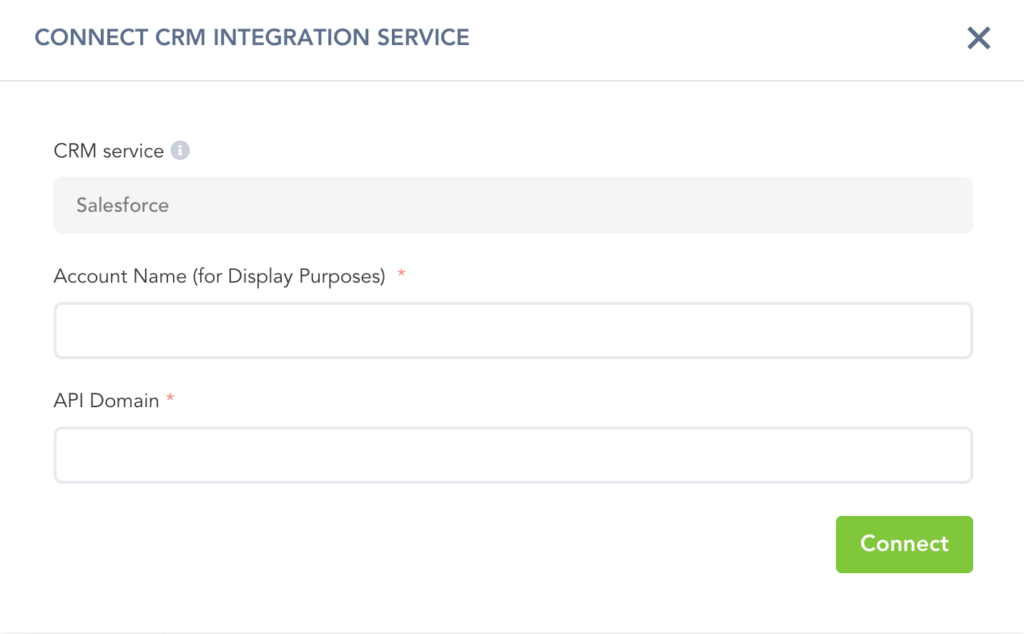Image resolution: width=1024 pixels, height=634 pixels.
Task: Click the right end of the CRM service field
Action: click(x=940, y=205)
